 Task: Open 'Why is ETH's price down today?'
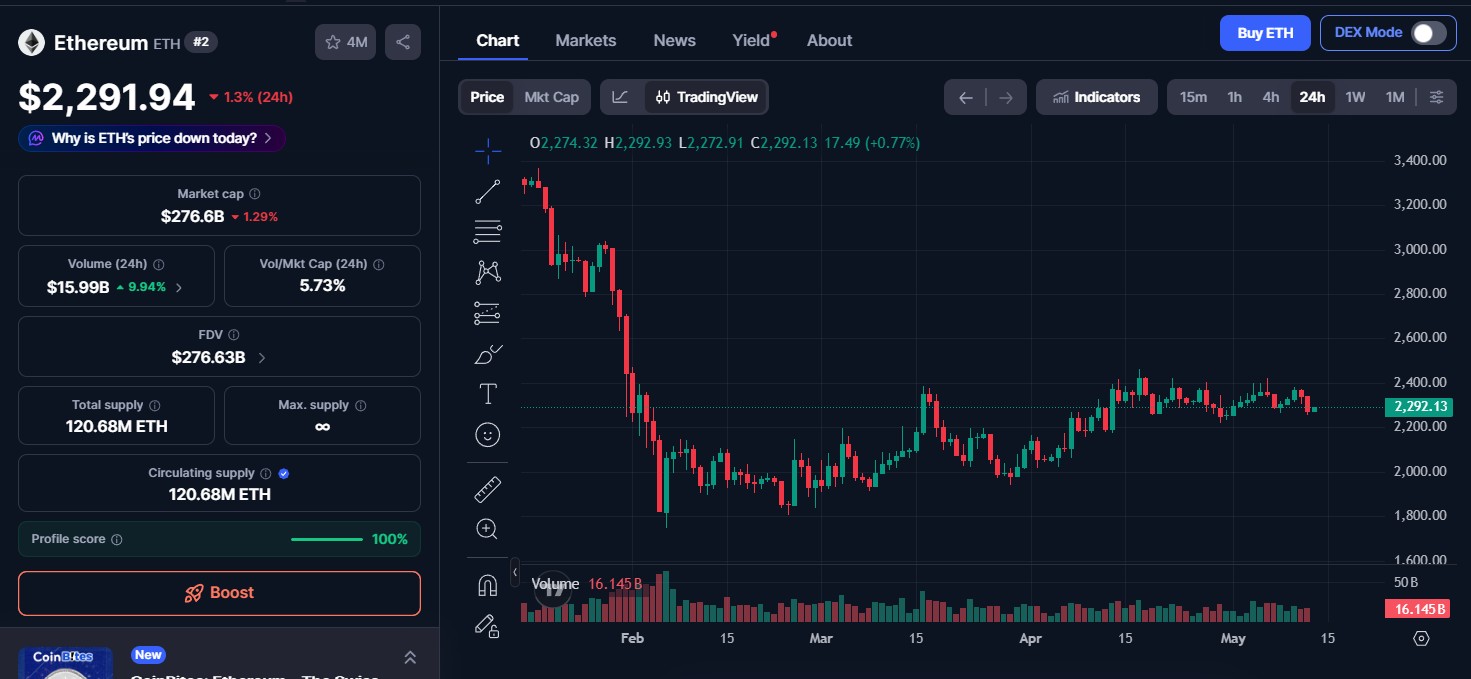pyautogui.click(x=152, y=138)
